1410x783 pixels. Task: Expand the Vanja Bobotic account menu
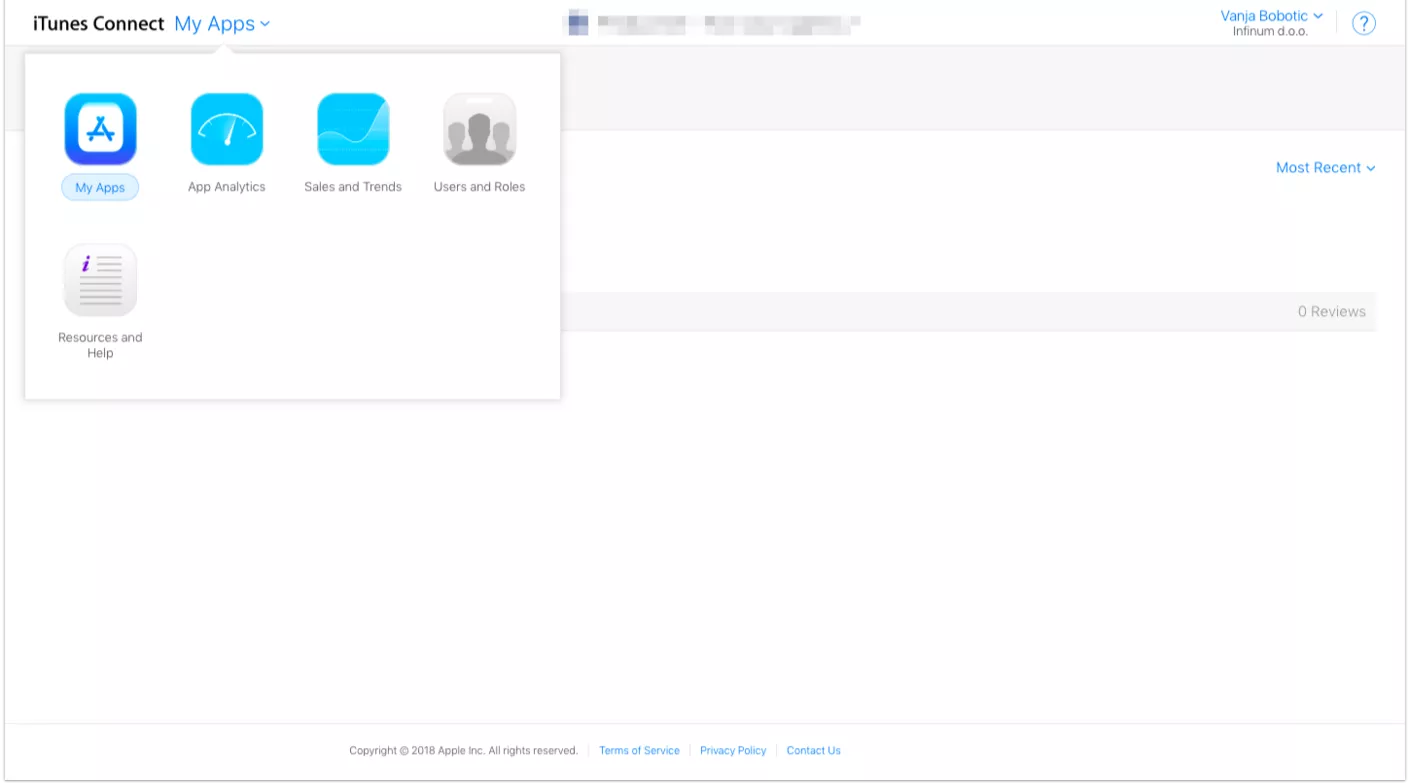pos(1271,16)
